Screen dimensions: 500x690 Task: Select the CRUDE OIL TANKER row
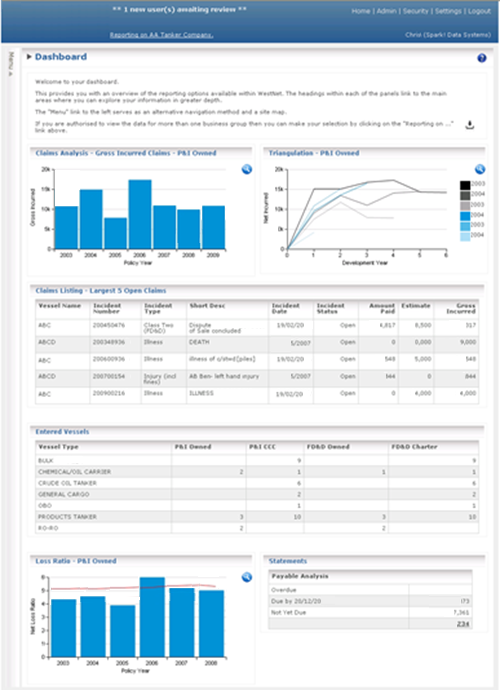[257, 483]
